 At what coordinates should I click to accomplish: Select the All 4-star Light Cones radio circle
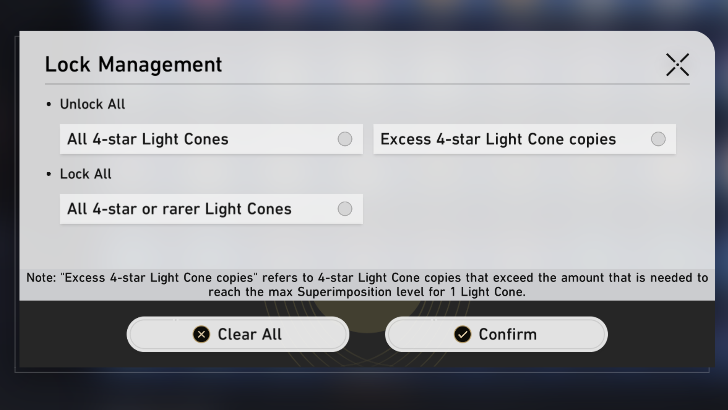click(345, 139)
